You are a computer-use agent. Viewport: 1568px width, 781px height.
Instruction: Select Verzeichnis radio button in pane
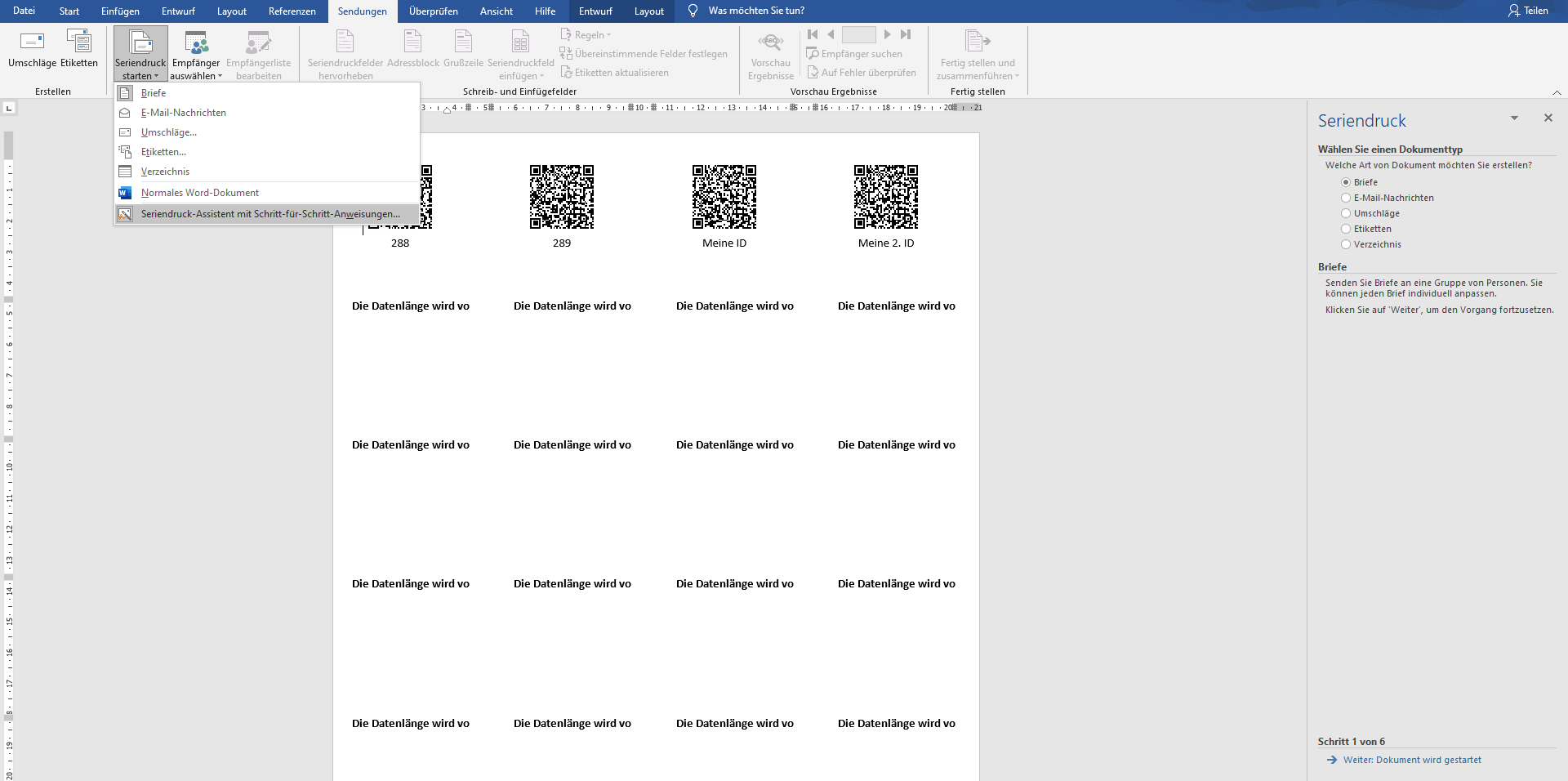(1346, 244)
